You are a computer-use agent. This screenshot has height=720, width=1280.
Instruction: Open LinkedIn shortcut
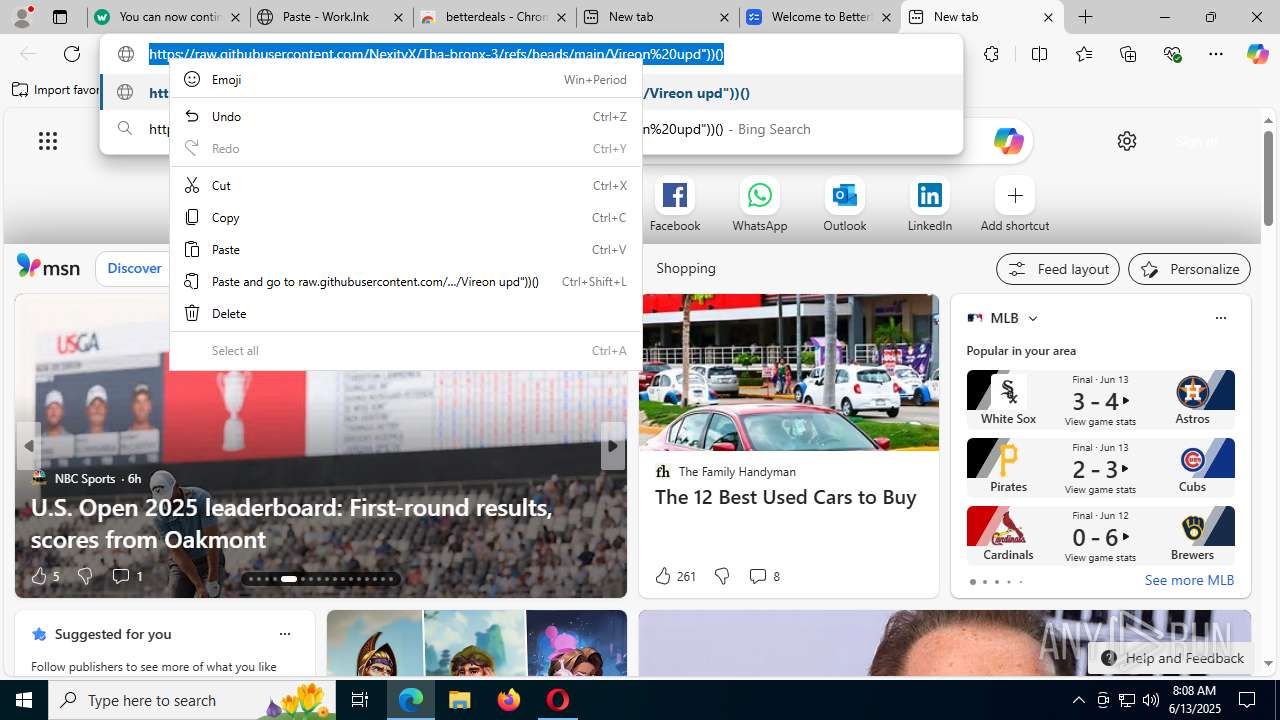tap(930, 205)
